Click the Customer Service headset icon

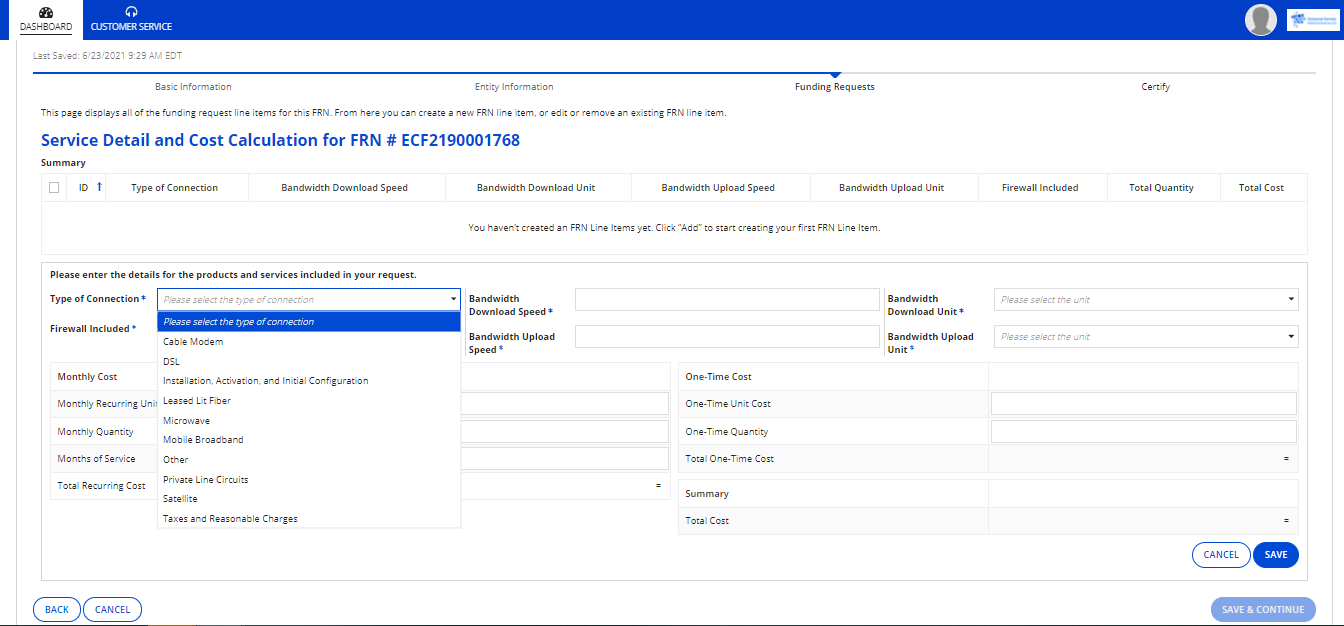click(130, 11)
